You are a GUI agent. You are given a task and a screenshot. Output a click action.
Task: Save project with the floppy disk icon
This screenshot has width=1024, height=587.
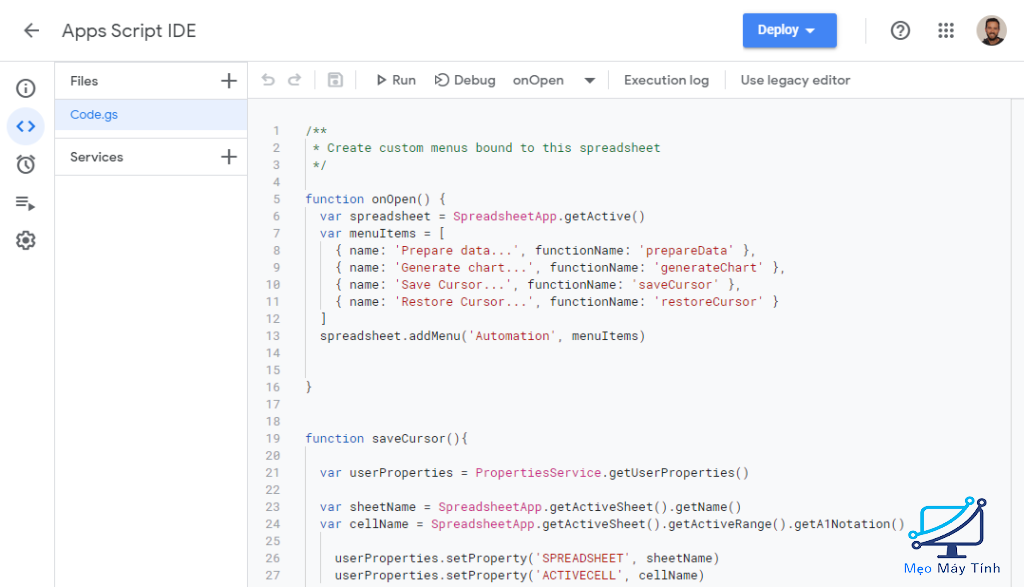[x=335, y=80]
